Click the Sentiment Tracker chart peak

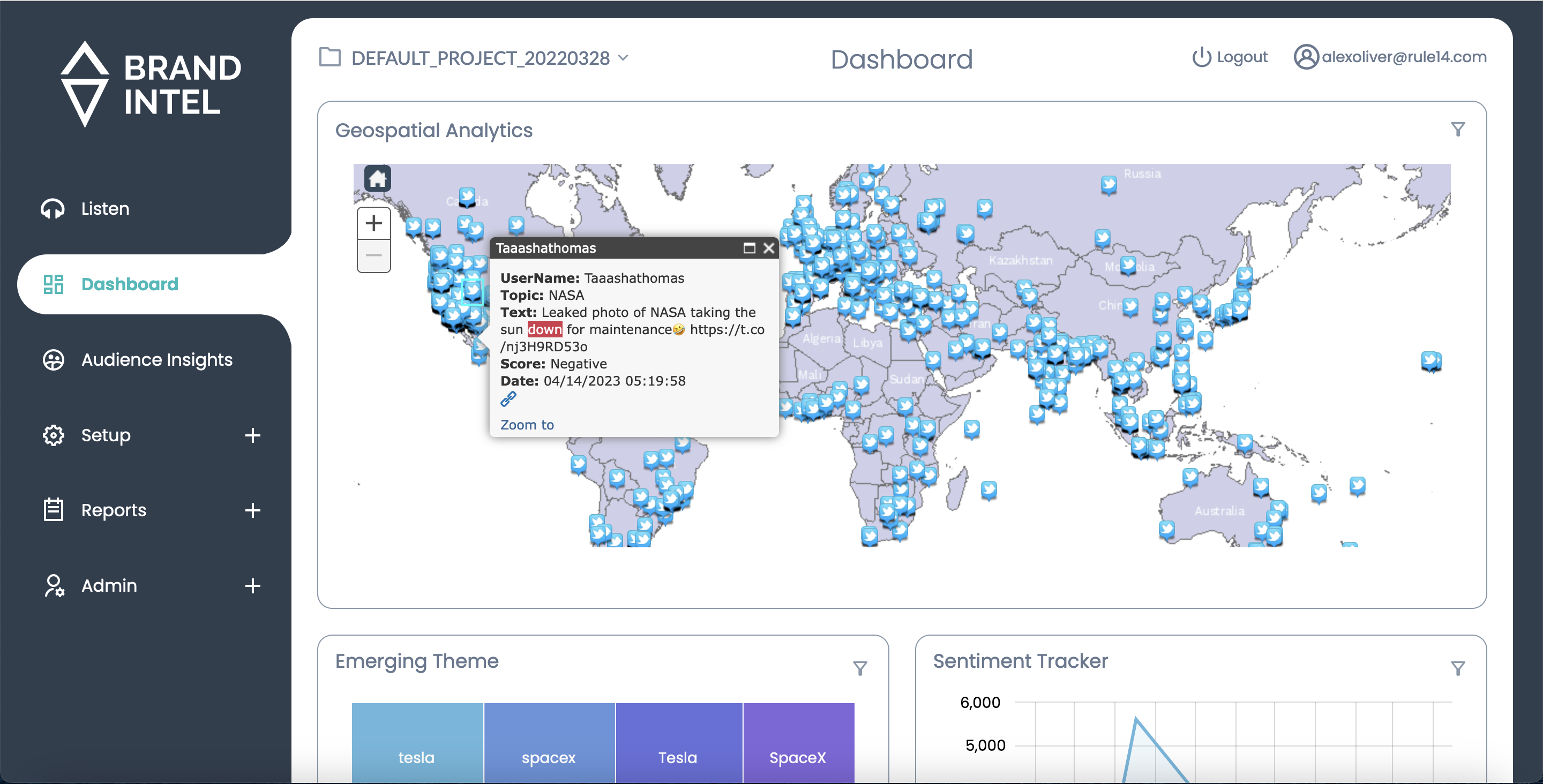1136,718
